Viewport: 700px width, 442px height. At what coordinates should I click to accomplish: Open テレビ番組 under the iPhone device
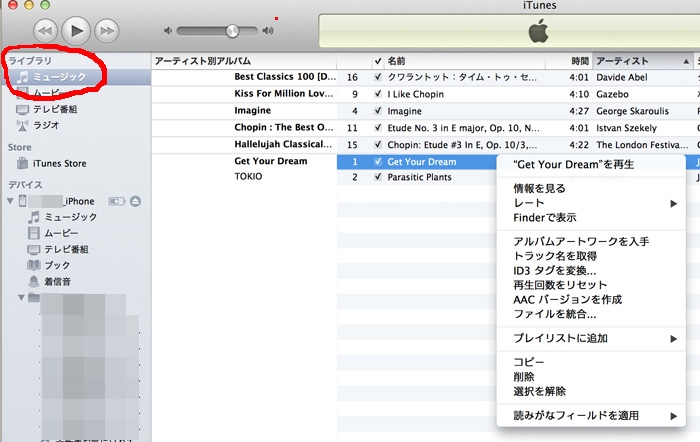click(x=66, y=249)
